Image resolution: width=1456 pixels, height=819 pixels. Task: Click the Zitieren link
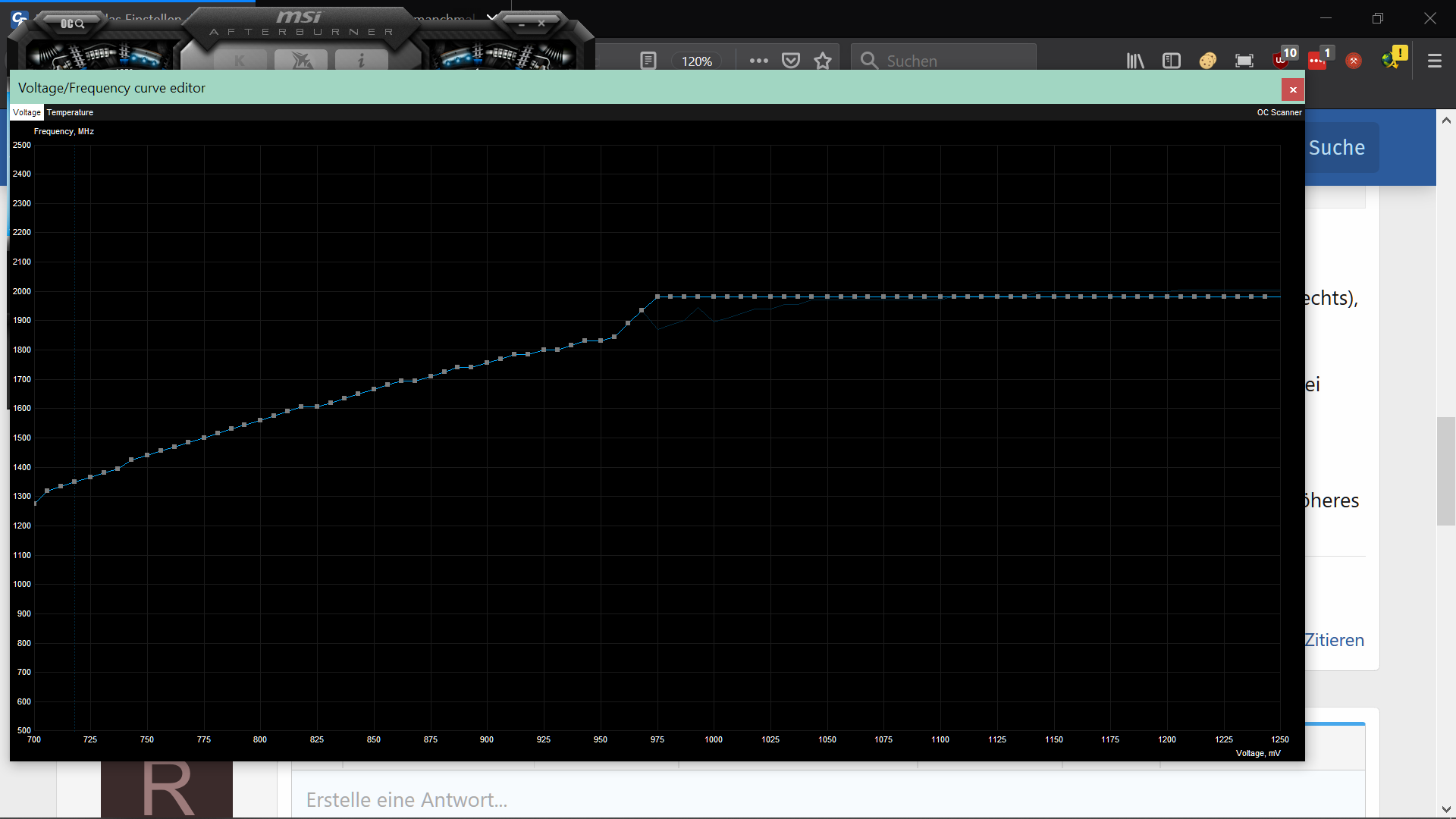point(1334,640)
